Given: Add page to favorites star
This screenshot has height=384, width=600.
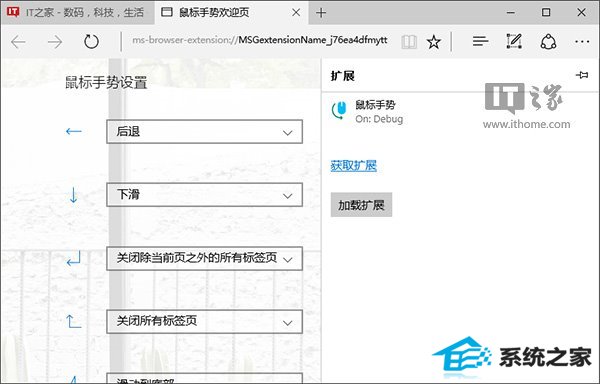Looking at the screenshot, I should pyautogui.click(x=434, y=42).
